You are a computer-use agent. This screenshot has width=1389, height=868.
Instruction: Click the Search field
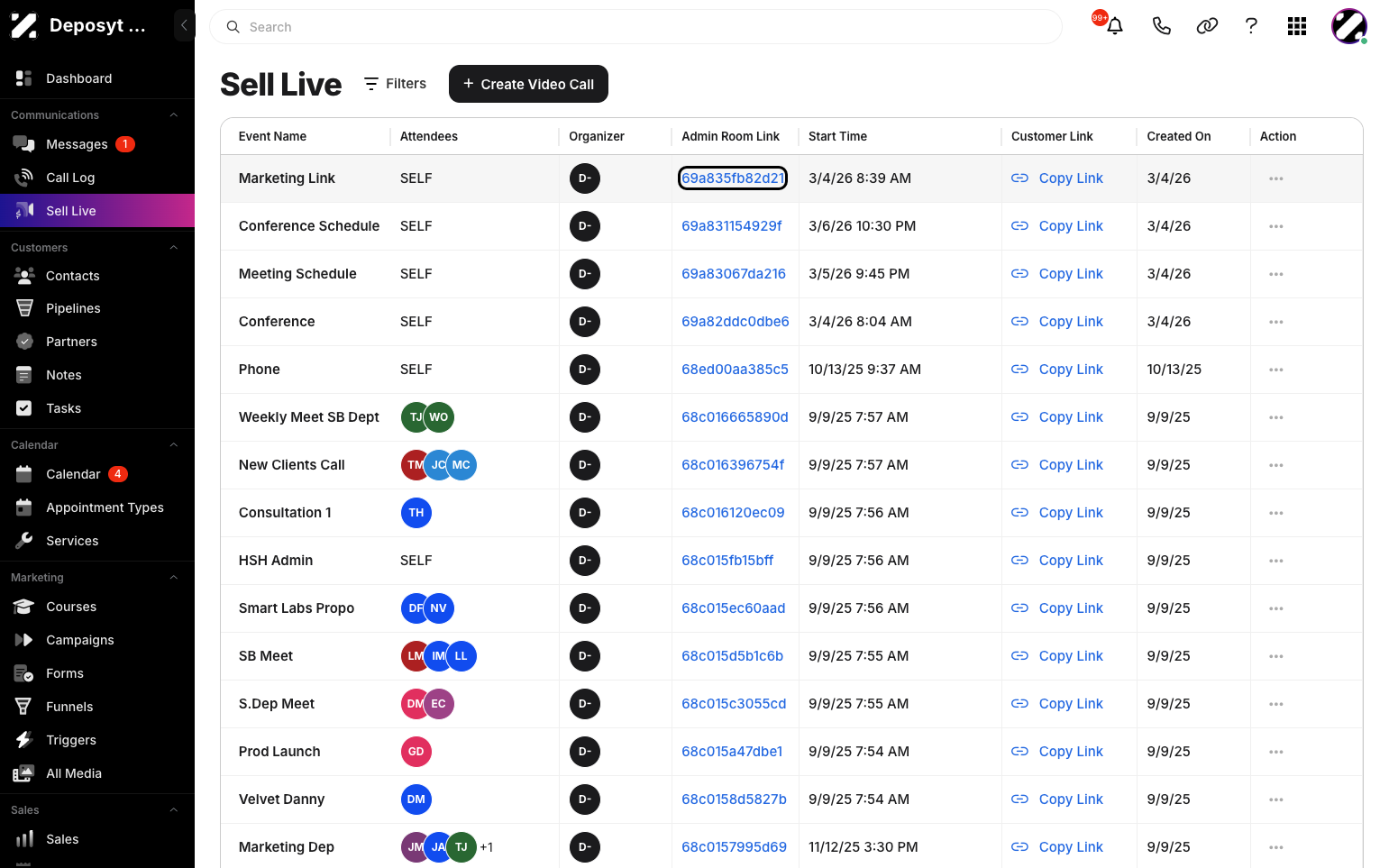tap(635, 27)
